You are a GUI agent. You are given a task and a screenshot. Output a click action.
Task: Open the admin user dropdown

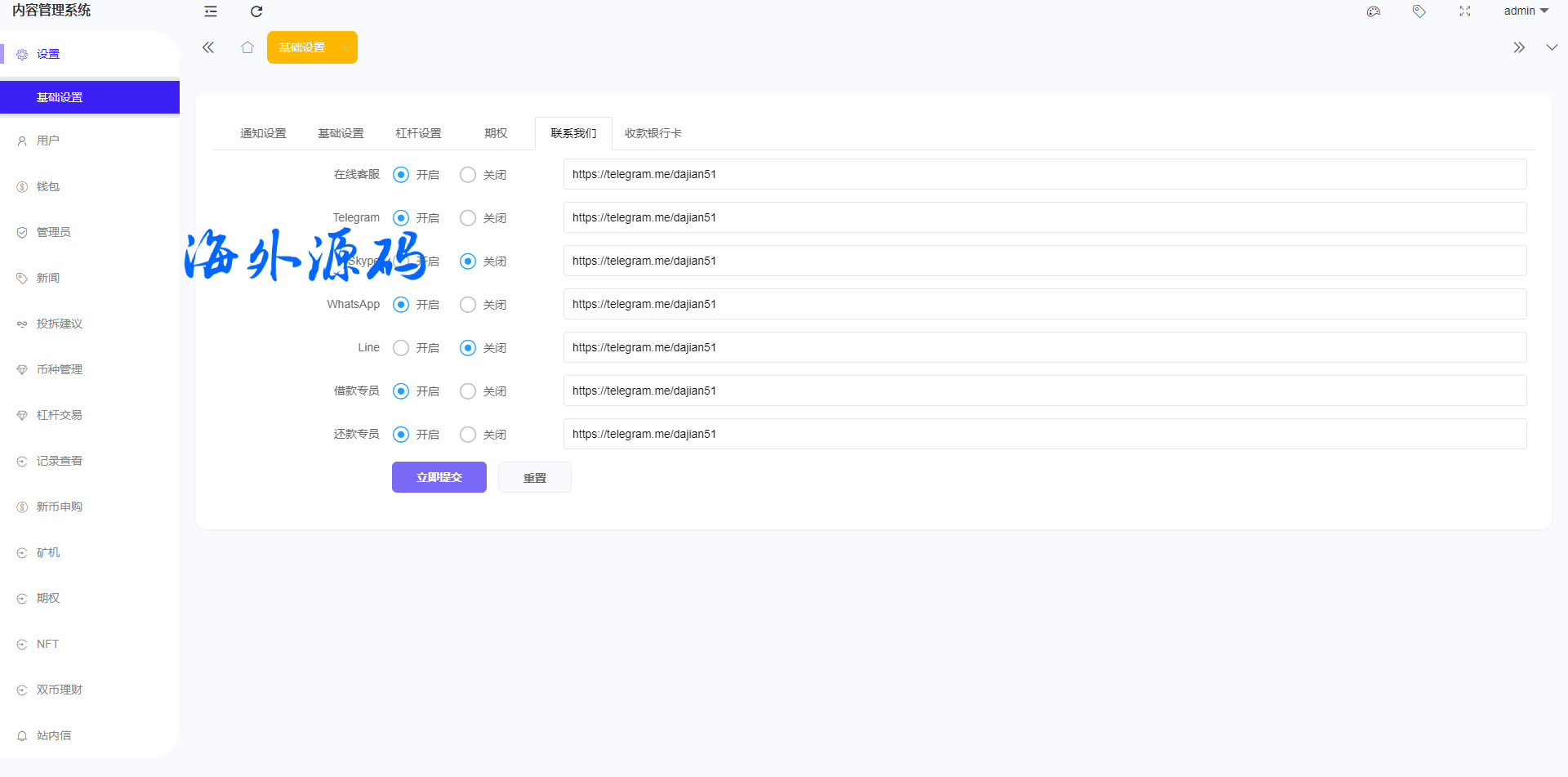tap(1526, 11)
